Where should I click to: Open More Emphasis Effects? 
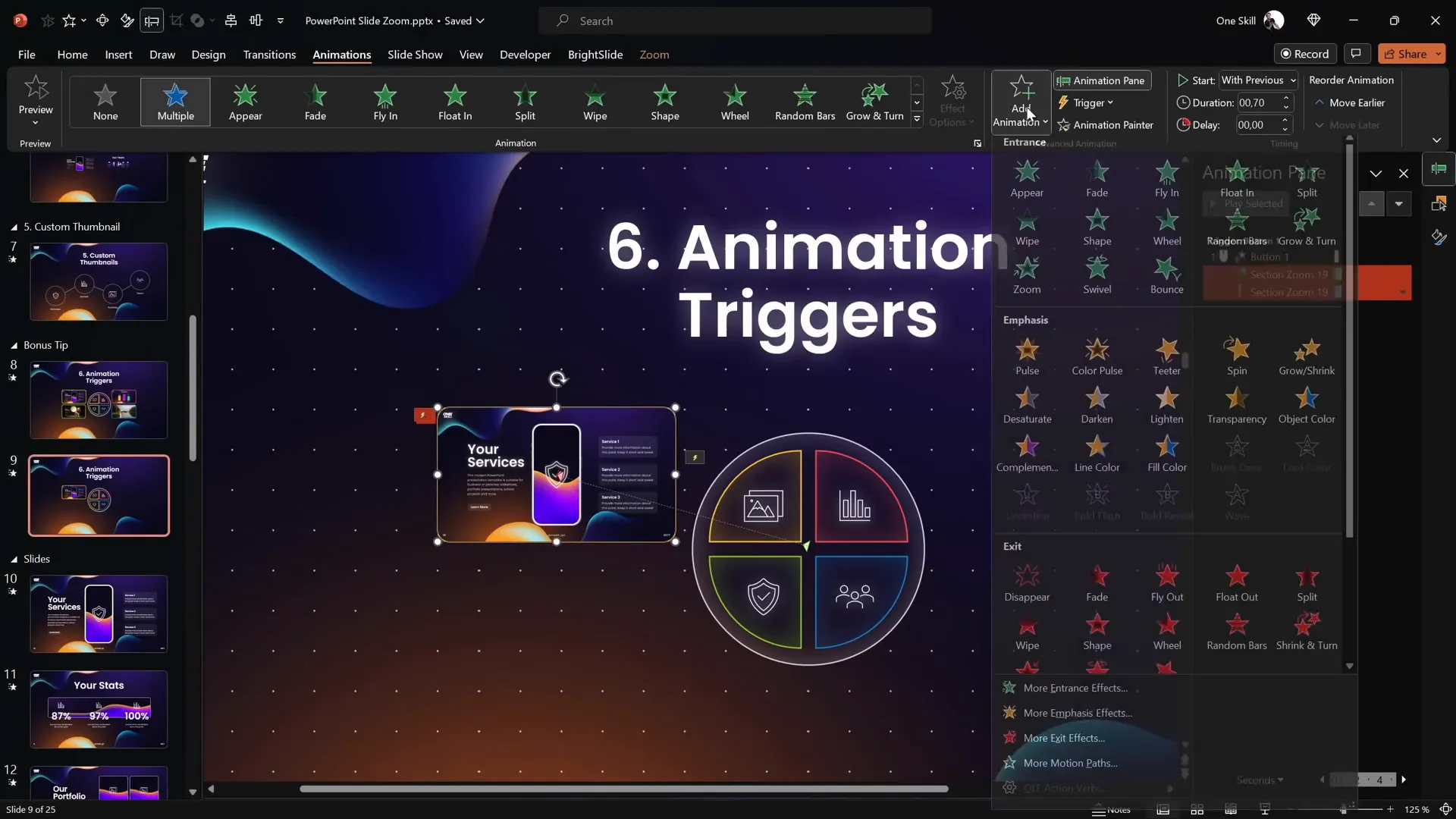(1078, 713)
